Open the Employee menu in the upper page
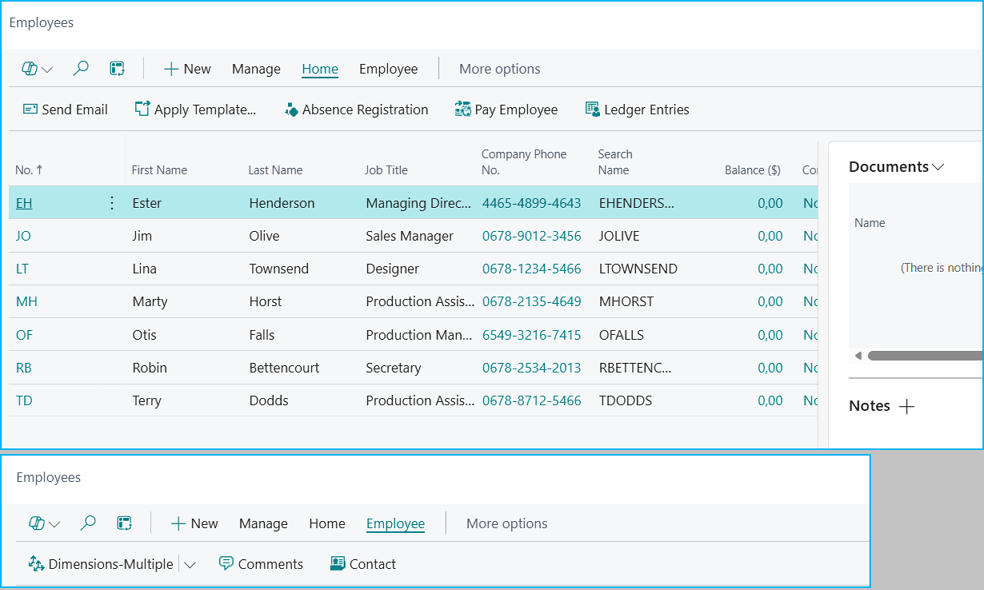 [388, 69]
